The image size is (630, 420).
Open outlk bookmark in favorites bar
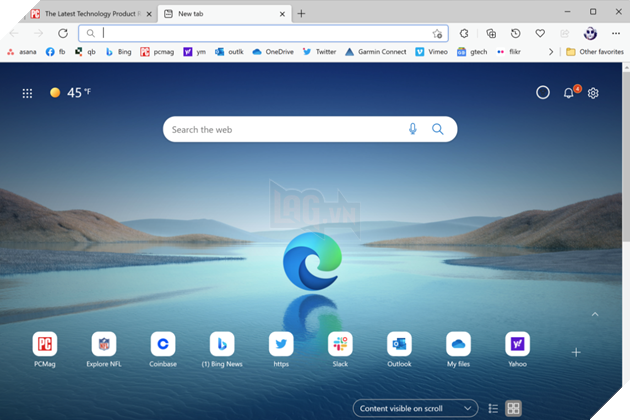coord(229,52)
